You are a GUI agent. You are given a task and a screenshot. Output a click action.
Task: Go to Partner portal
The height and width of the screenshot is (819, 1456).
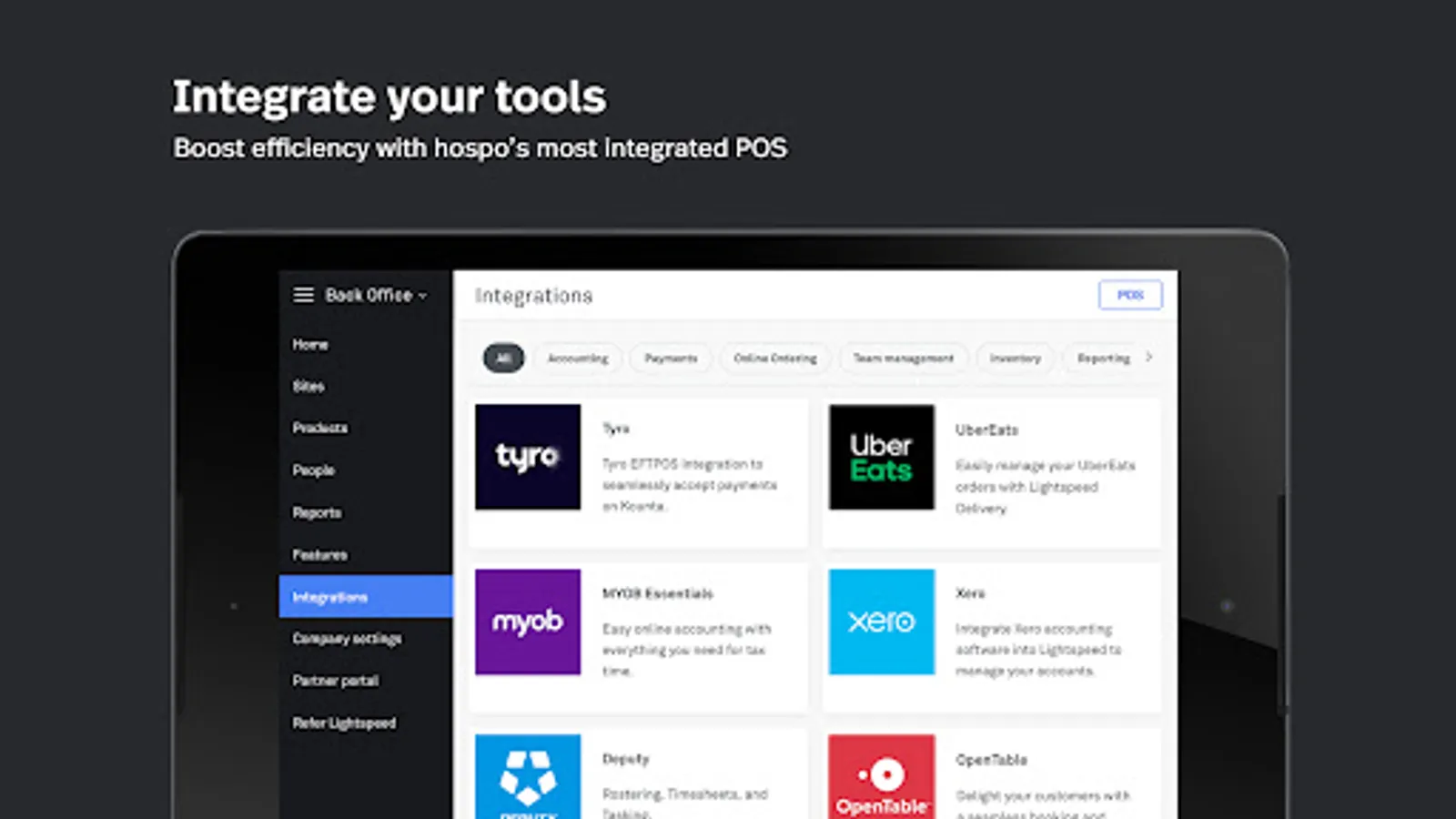point(335,681)
